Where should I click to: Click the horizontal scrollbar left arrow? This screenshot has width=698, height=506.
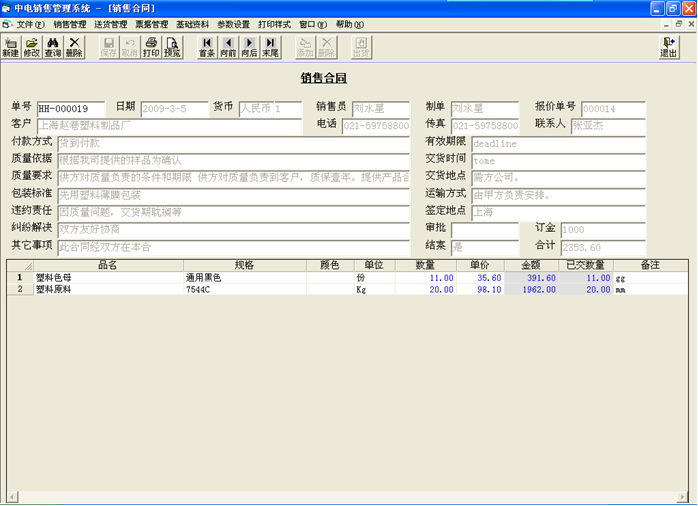click(x=12, y=496)
